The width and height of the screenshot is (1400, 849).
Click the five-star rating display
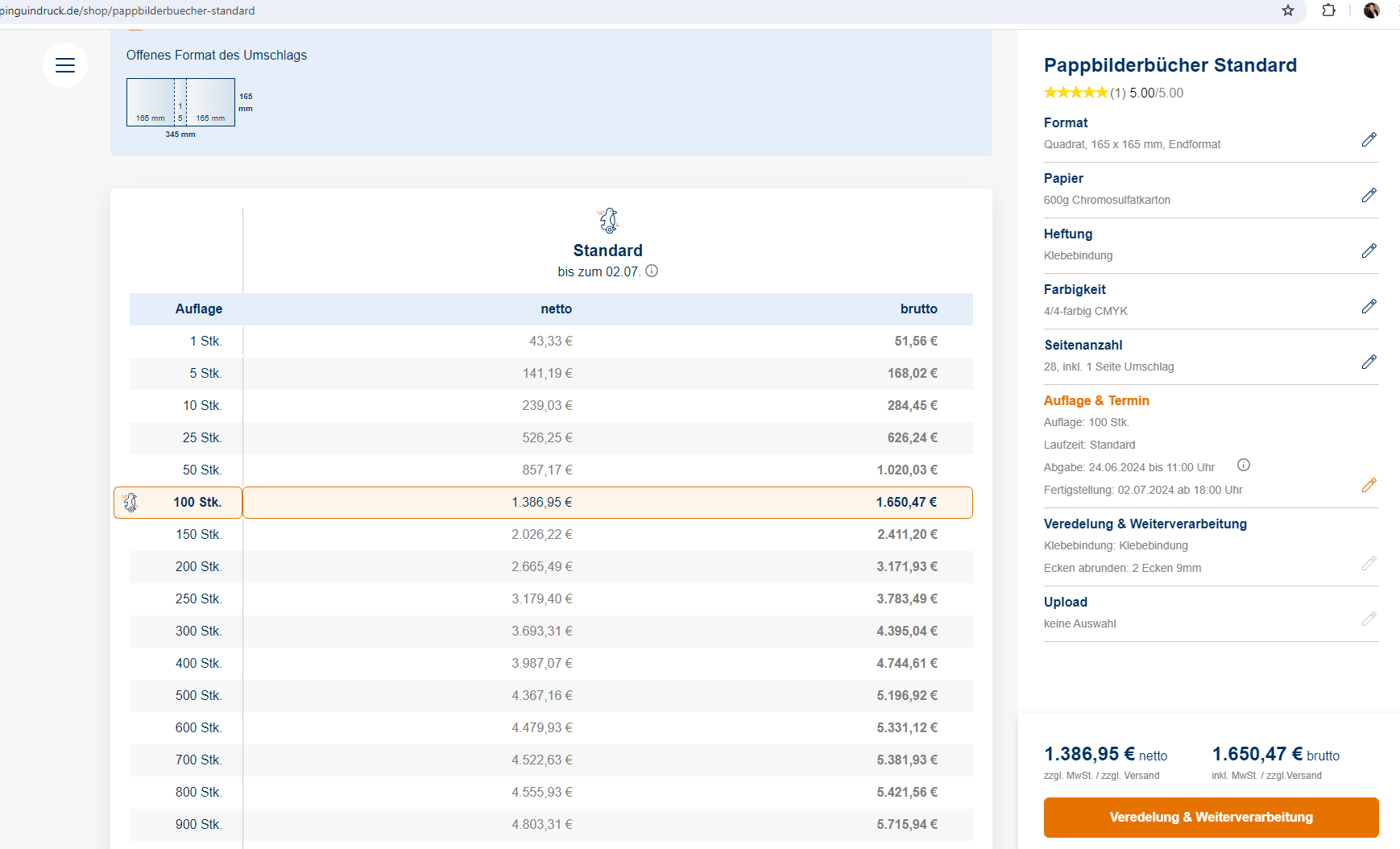point(1075,93)
